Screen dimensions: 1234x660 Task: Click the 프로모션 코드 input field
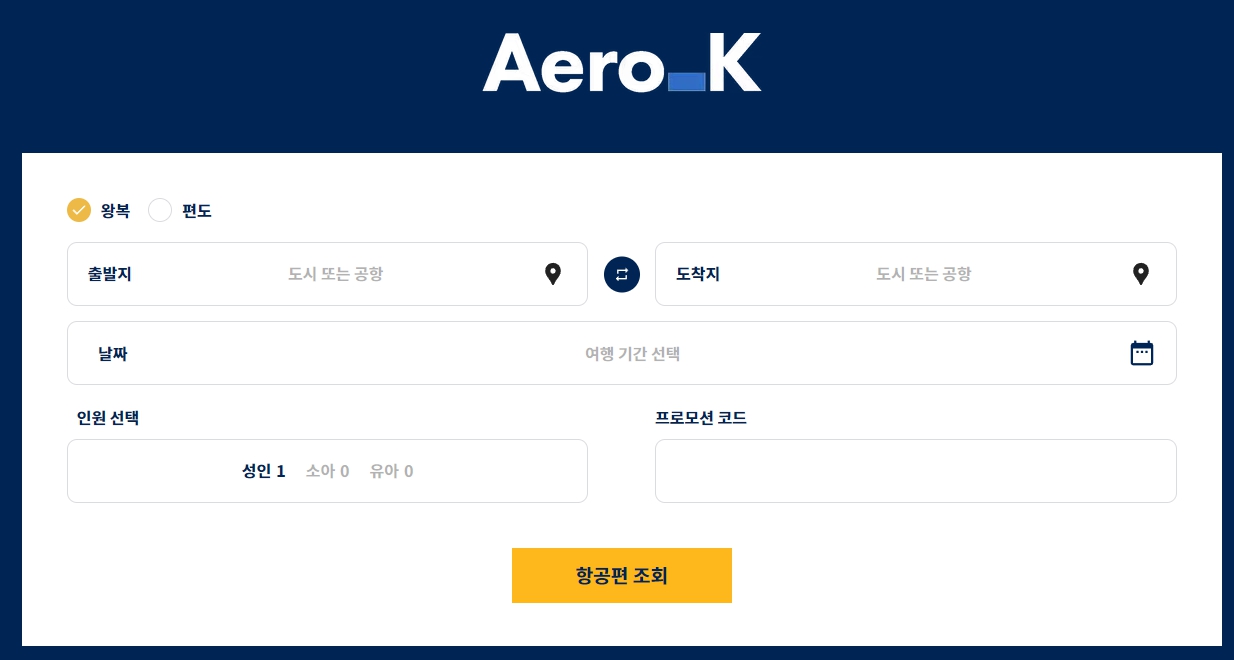point(915,471)
